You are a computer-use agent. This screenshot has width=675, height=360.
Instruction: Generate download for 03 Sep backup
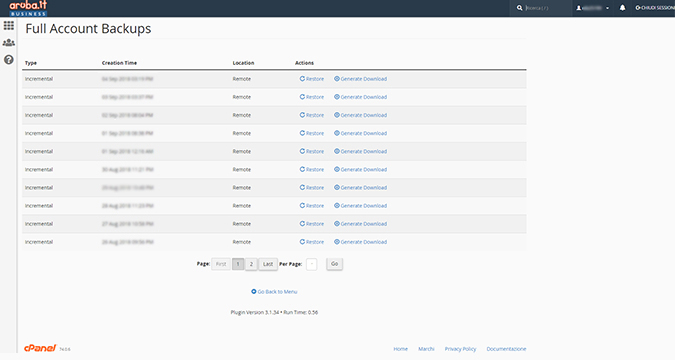pos(360,97)
